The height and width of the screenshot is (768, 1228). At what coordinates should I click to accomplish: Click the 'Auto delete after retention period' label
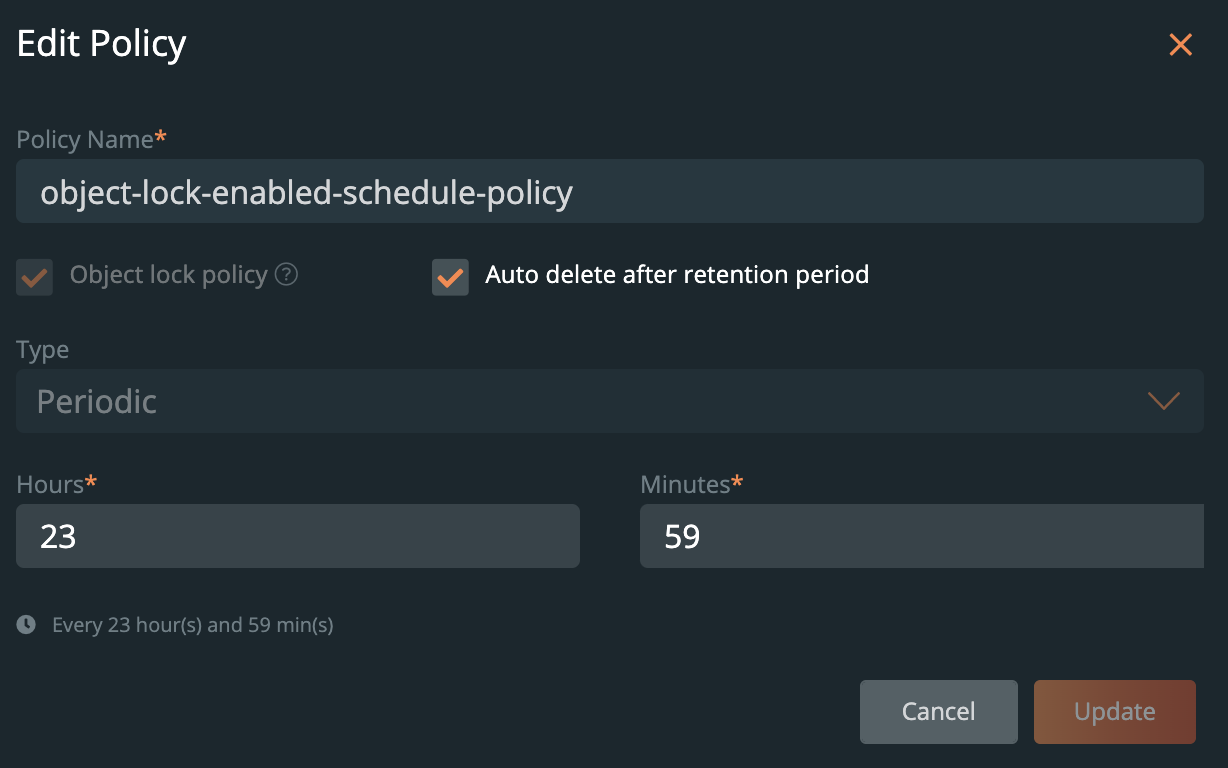[x=676, y=275]
